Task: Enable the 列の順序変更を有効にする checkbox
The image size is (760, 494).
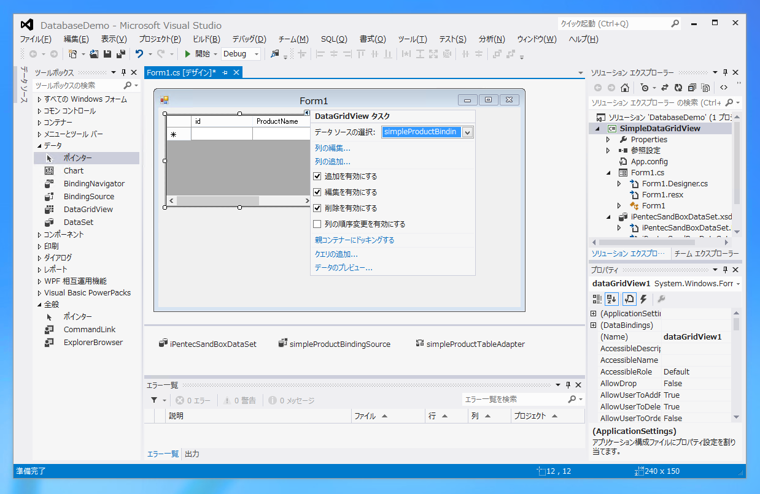Action: [x=317, y=224]
